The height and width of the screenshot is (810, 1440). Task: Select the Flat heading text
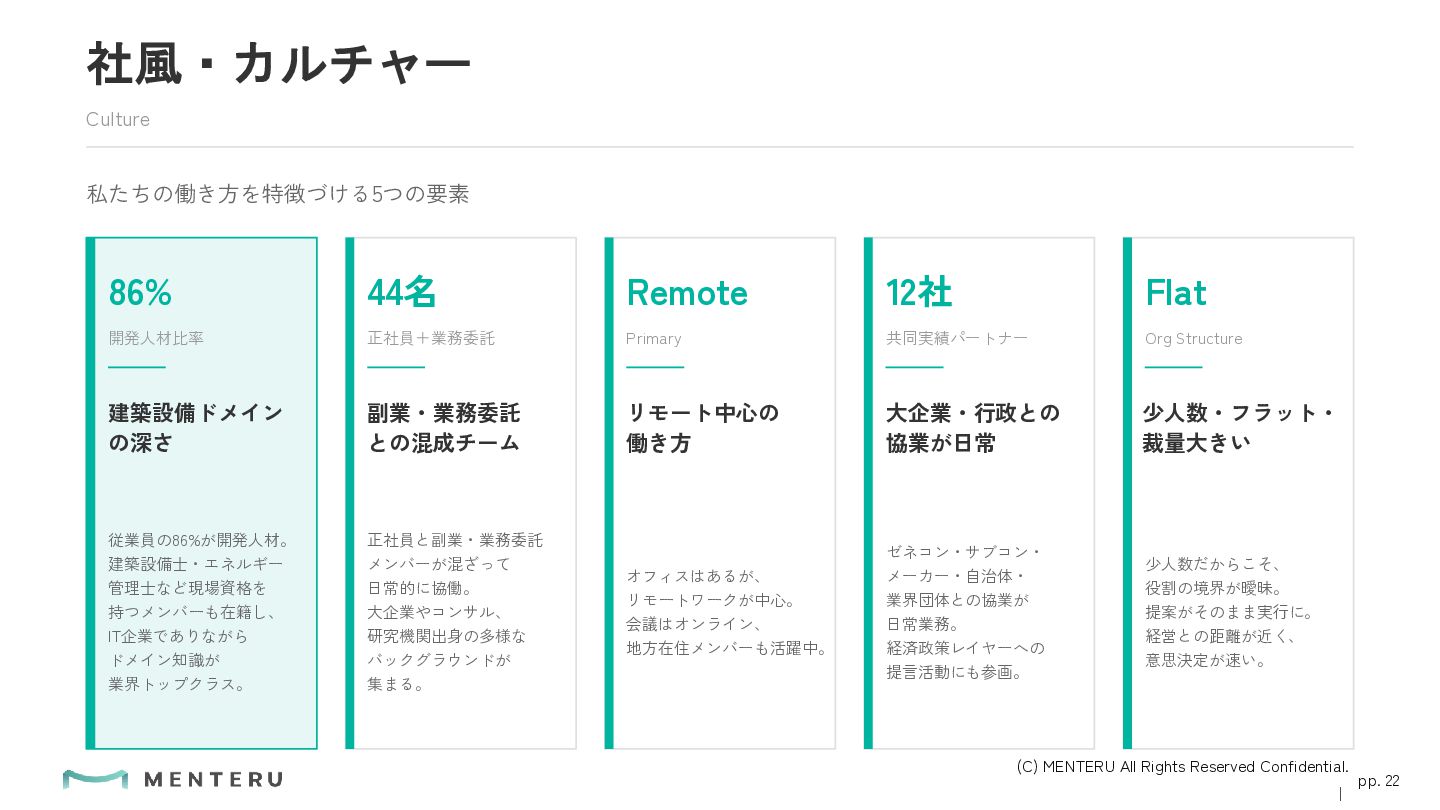coord(1176,293)
